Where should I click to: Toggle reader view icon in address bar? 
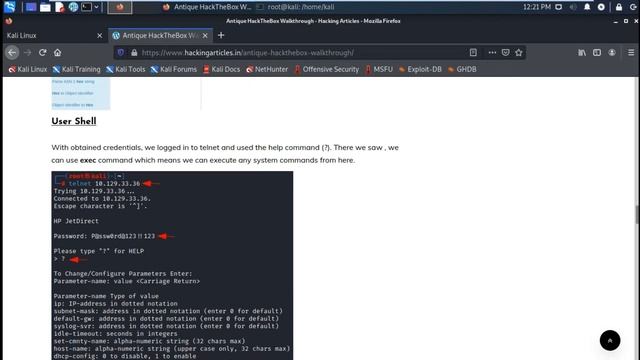pyautogui.click(x=473, y=53)
